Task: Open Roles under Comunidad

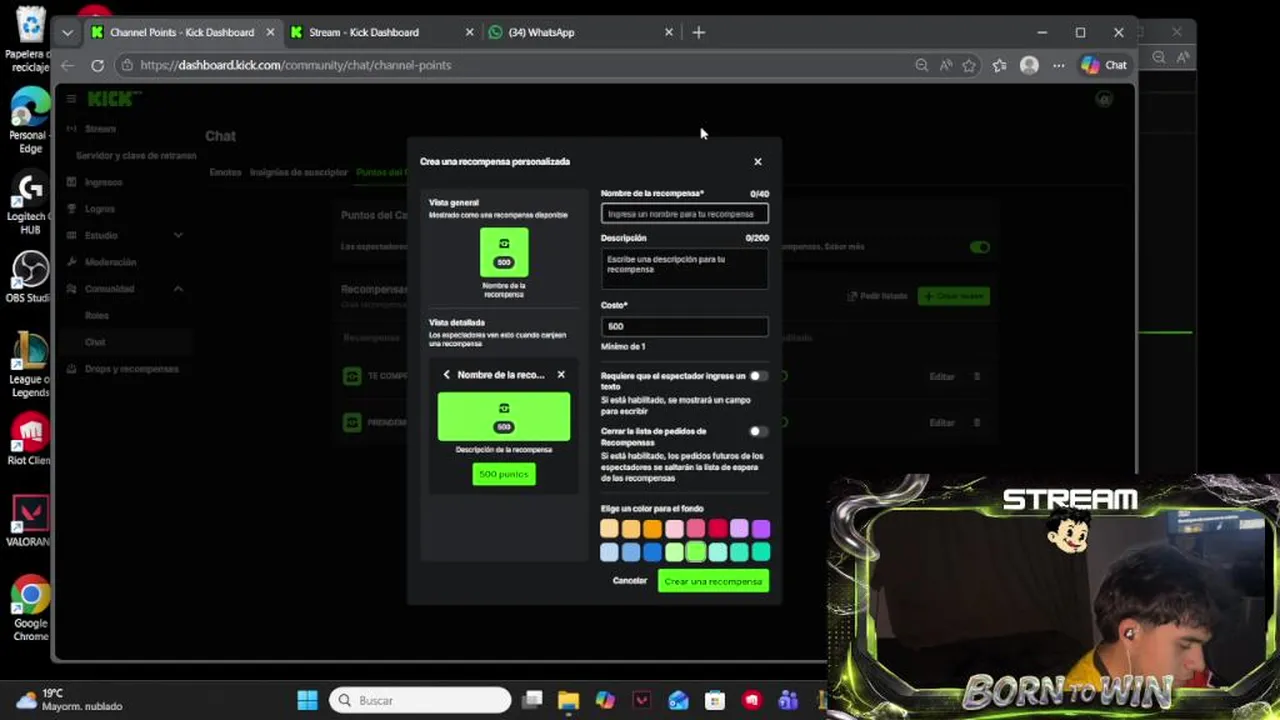Action: coord(96,316)
